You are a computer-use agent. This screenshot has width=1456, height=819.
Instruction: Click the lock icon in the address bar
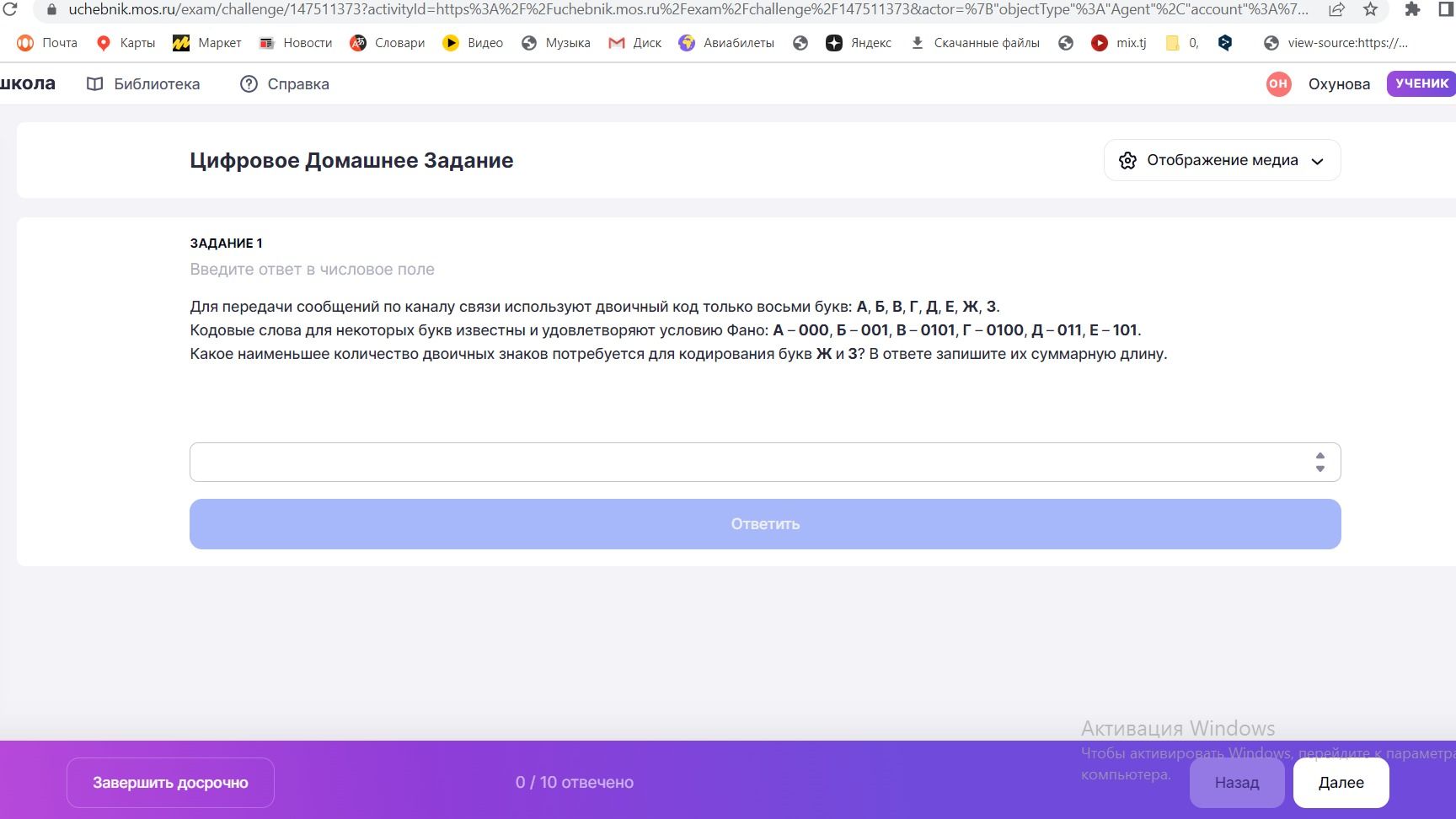[x=51, y=10]
